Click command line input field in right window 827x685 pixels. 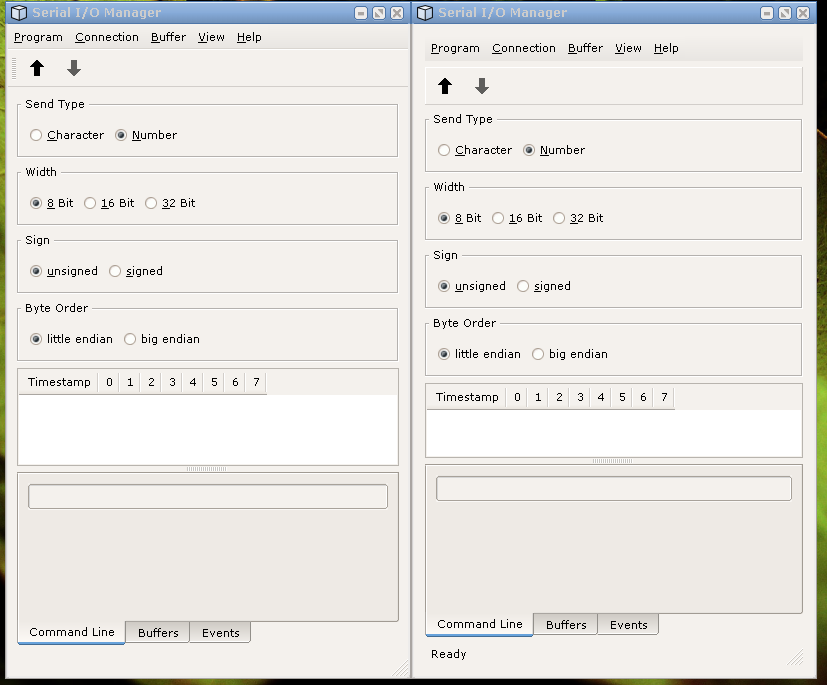point(614,489)
